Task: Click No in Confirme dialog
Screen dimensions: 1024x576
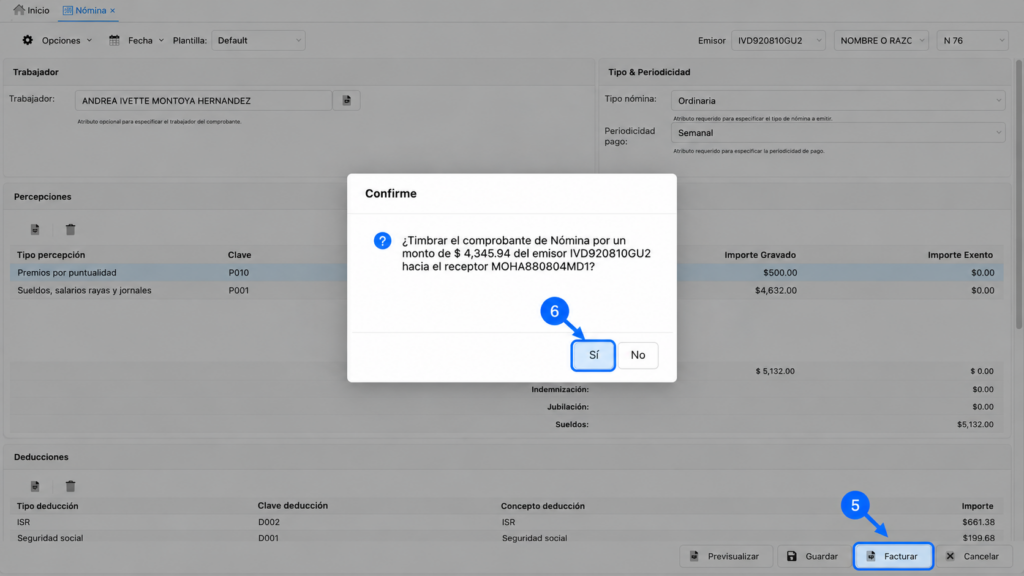Action: coord(638,355)
